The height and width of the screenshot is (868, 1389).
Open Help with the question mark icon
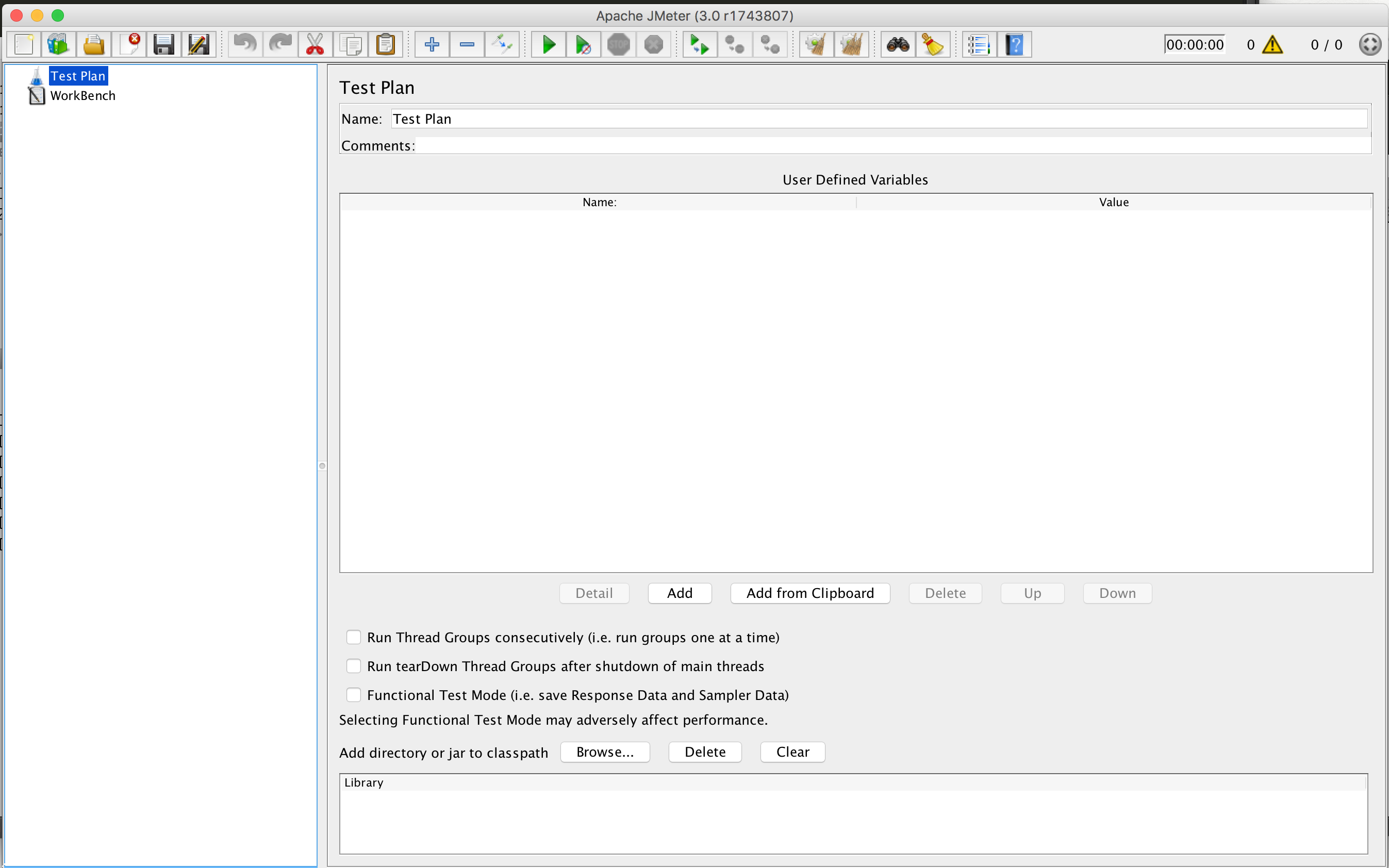pyautogui.click(x=1015, y=44)
